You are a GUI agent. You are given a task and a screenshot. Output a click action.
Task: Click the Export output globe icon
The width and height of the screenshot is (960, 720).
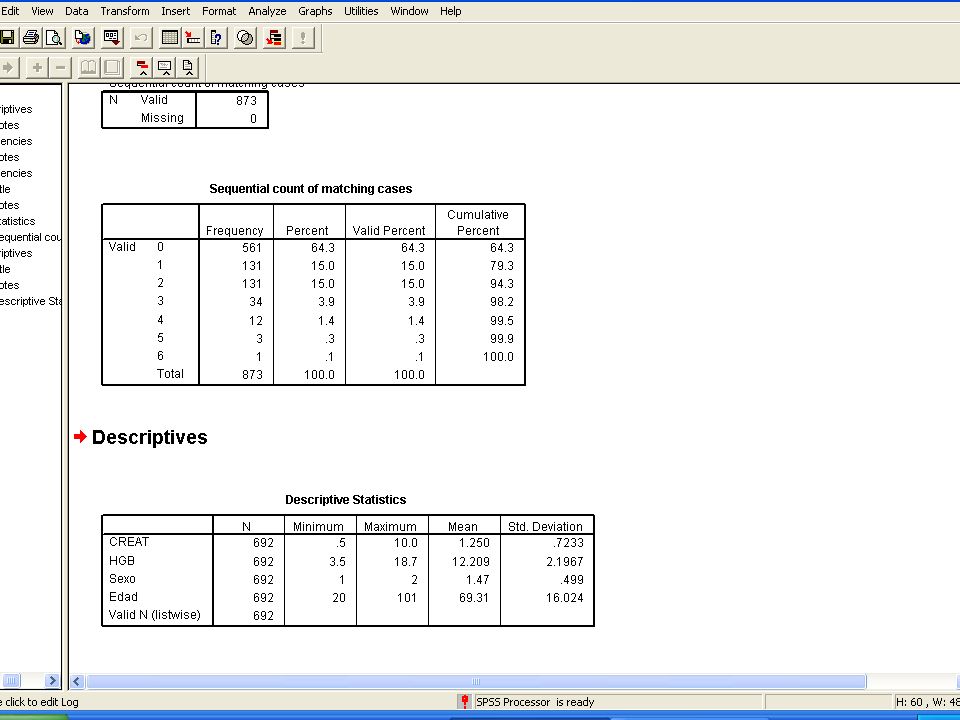(83, 38)
